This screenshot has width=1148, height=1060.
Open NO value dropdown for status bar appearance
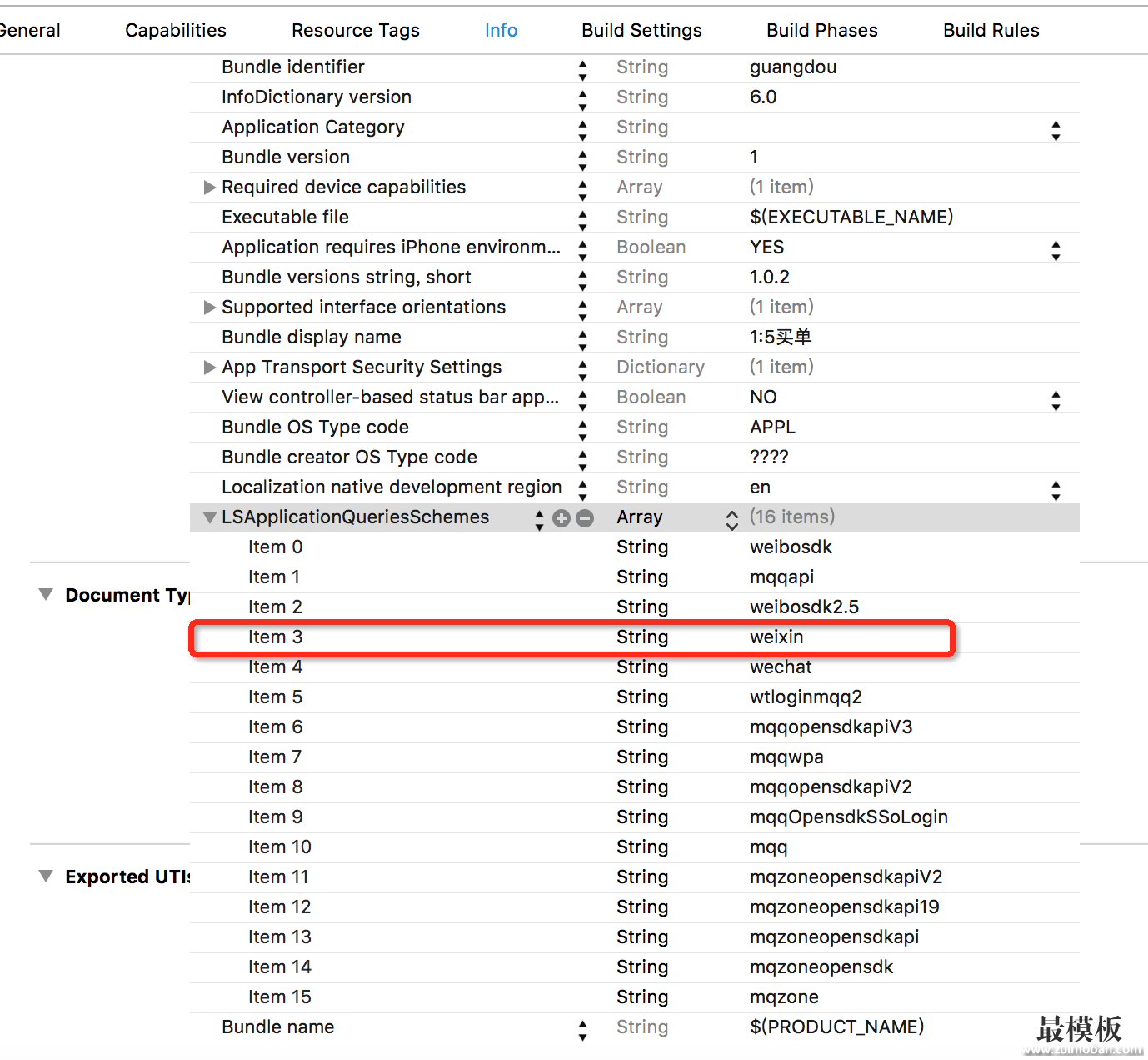[1056, 400]
